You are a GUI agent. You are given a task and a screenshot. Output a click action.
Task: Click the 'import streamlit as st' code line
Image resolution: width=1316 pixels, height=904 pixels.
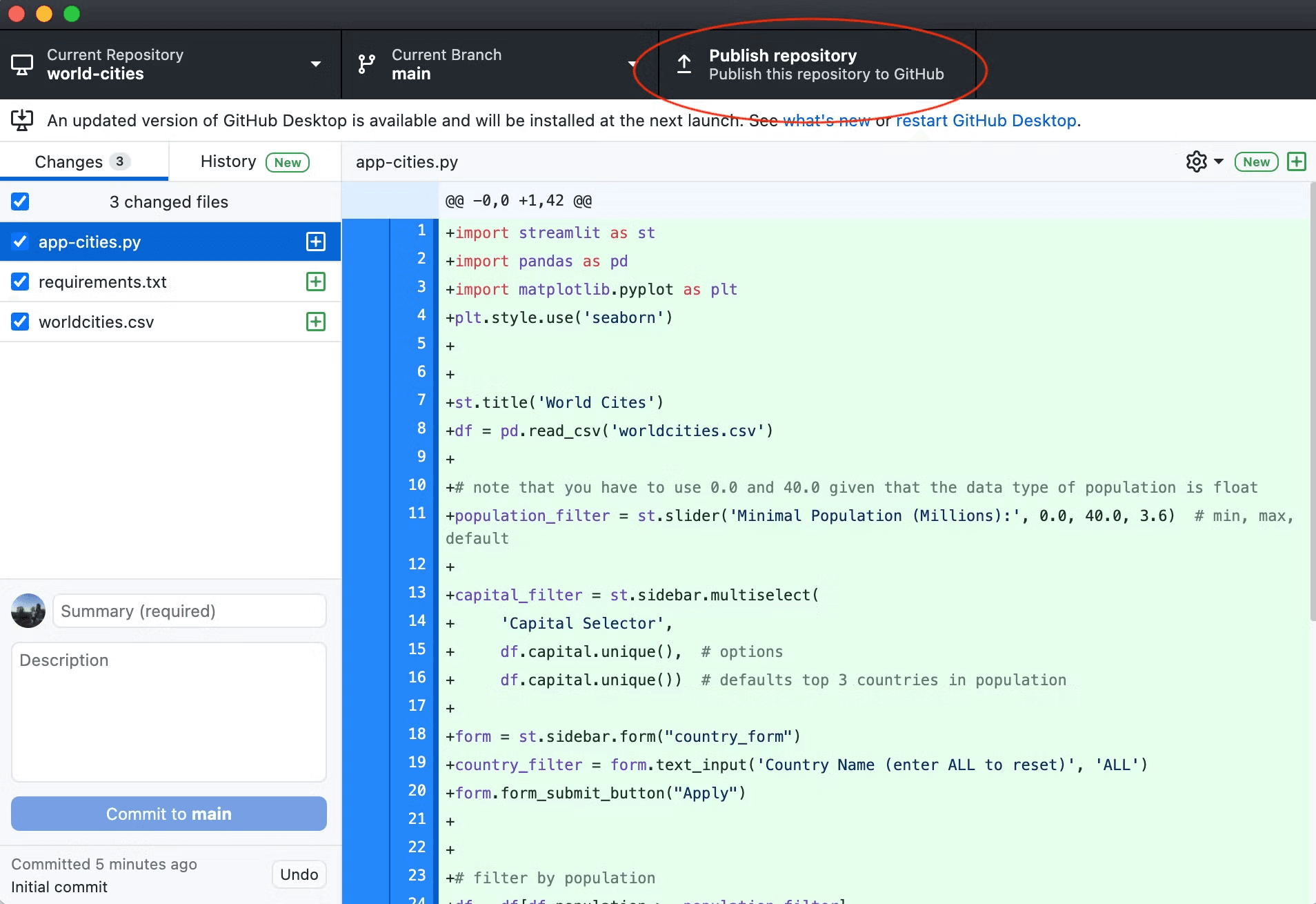point(550,233)
